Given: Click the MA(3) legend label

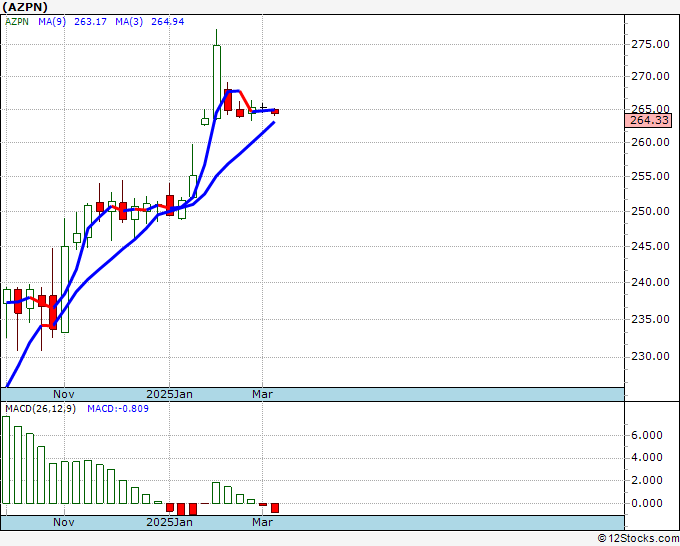Looking at the screenshot, I should [x=129, y=22].
